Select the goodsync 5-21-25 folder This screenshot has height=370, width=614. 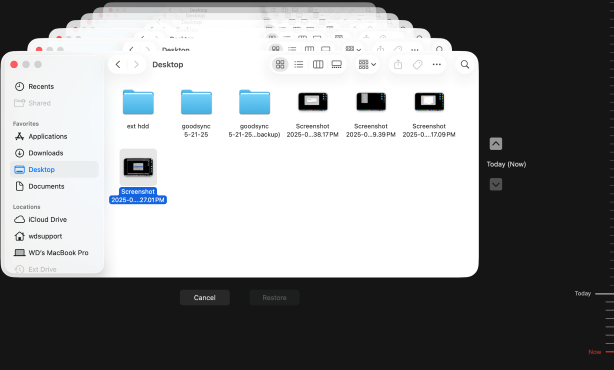[x=196, y=102]
